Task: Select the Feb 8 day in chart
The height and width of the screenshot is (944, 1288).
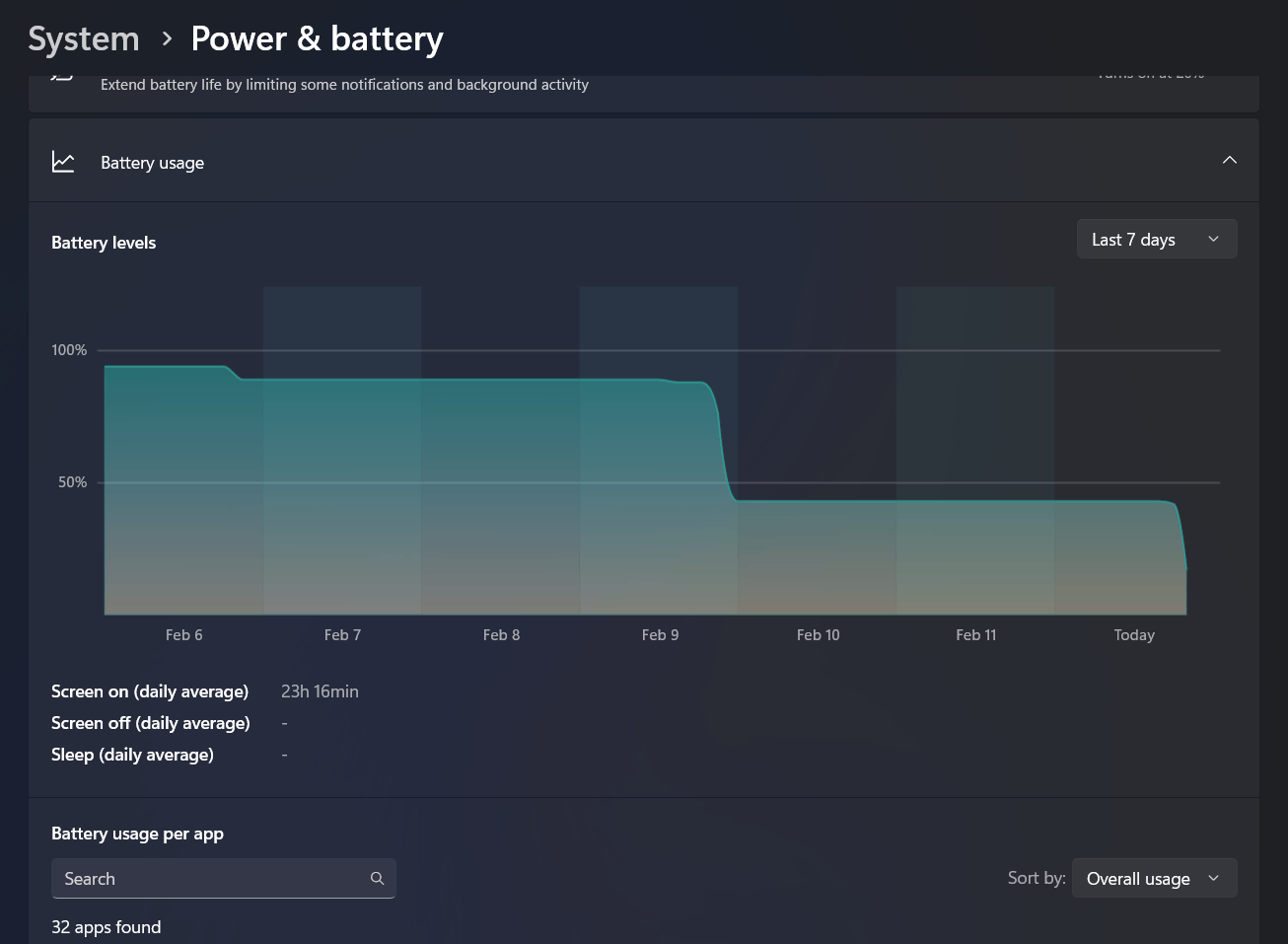Action: tap(501, 452)
